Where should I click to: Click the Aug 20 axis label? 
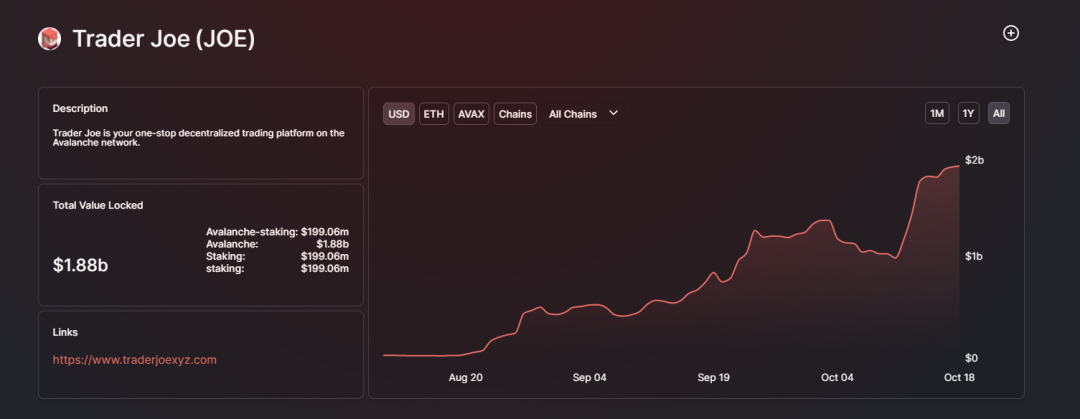pyautogui.click(x=466, y=378)
